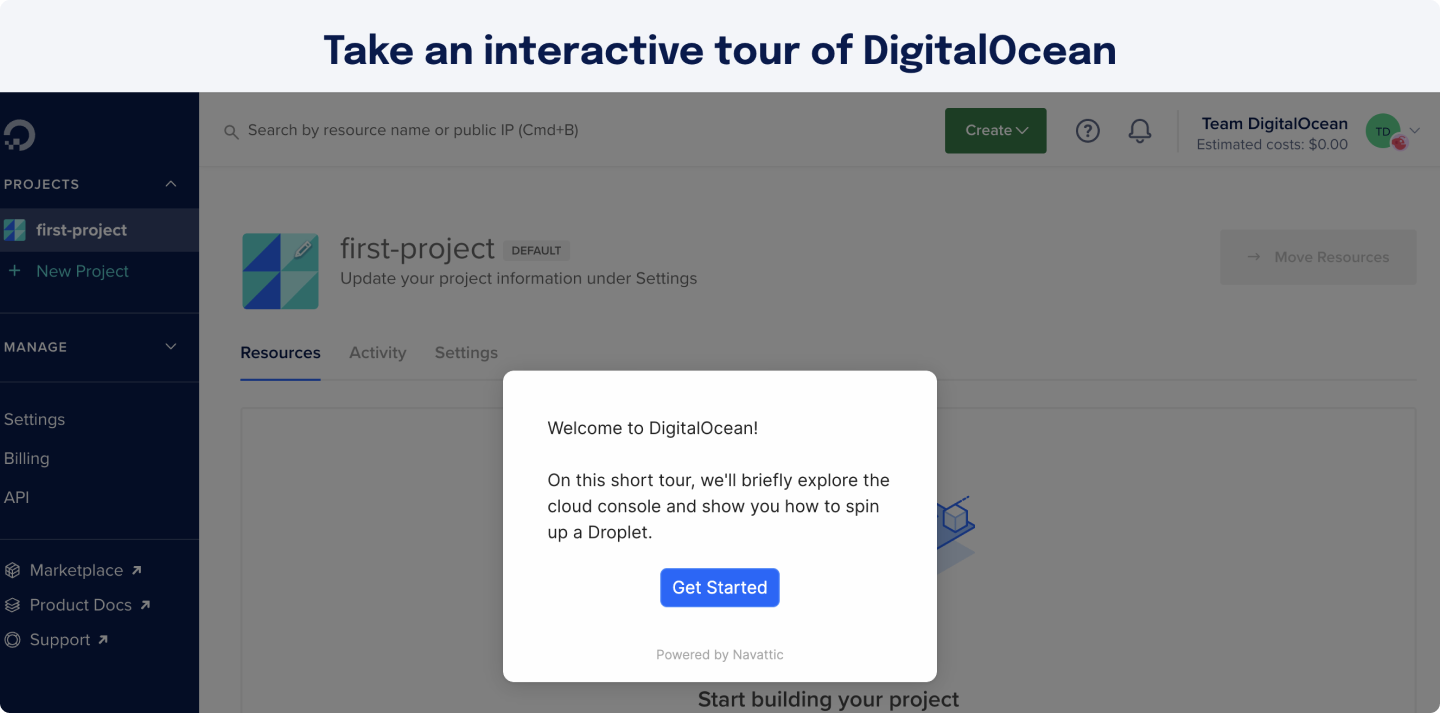Screen dimensions: 1440x713
Task: Click external-link arrow next to Marketplace
Action: [137, 570]
